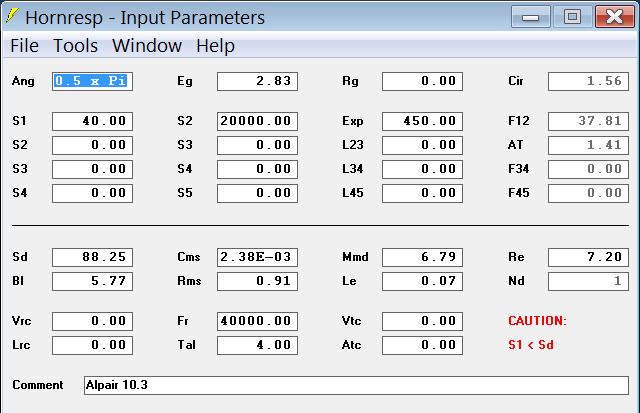
Task: Click the L23 input field
Action: pos(422,145)
